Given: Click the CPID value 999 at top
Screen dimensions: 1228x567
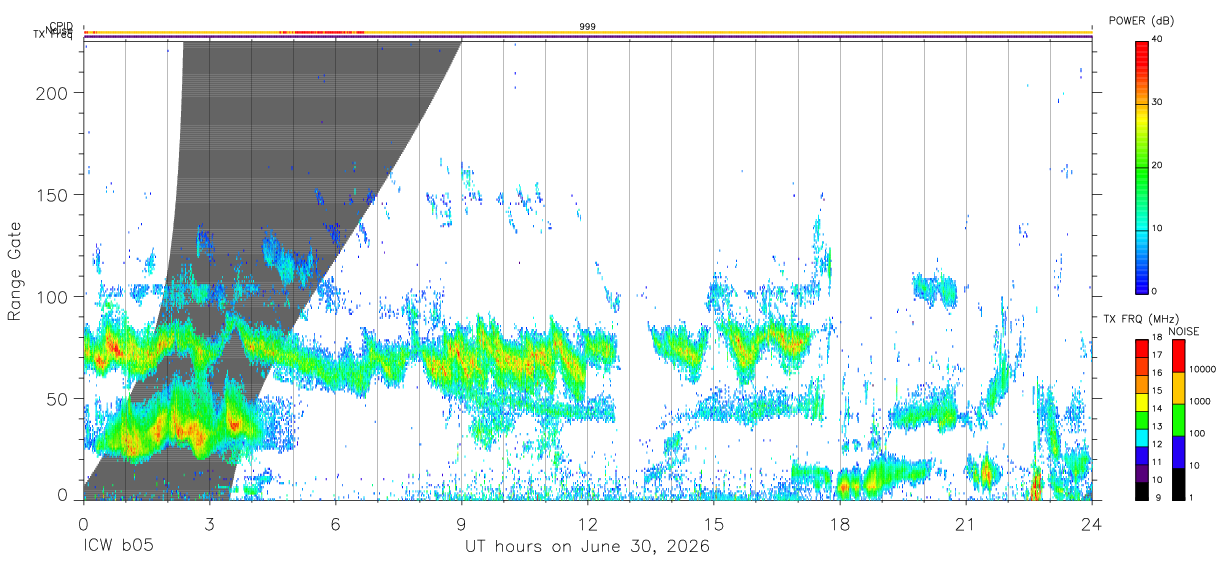Looking at the screenshot, I should coord(588,27).
